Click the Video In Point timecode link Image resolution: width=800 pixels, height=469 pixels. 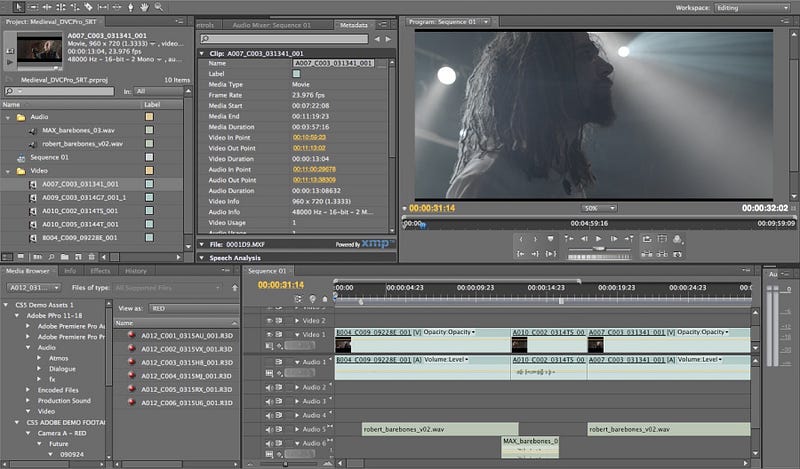(309, 137)
